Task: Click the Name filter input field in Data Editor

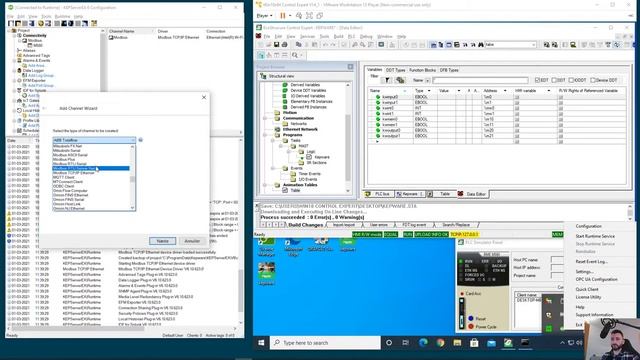Action: point(480,80)
